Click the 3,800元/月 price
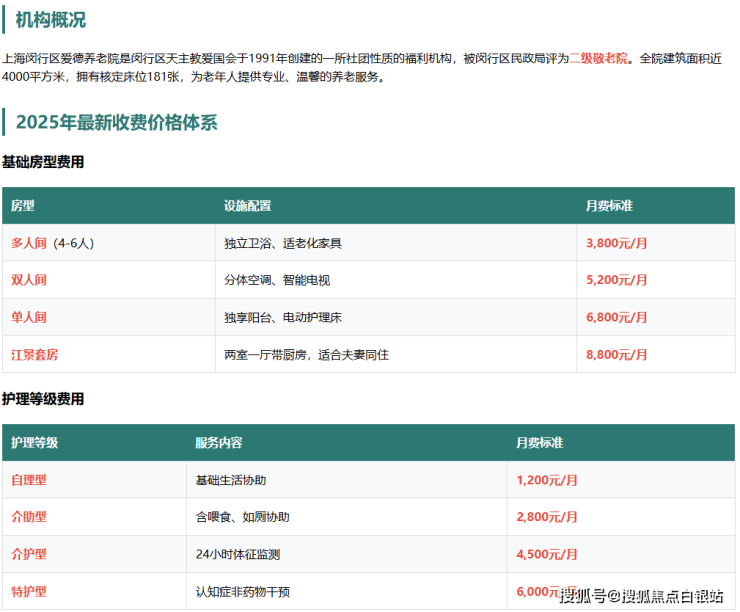 [x=617, y=243]
